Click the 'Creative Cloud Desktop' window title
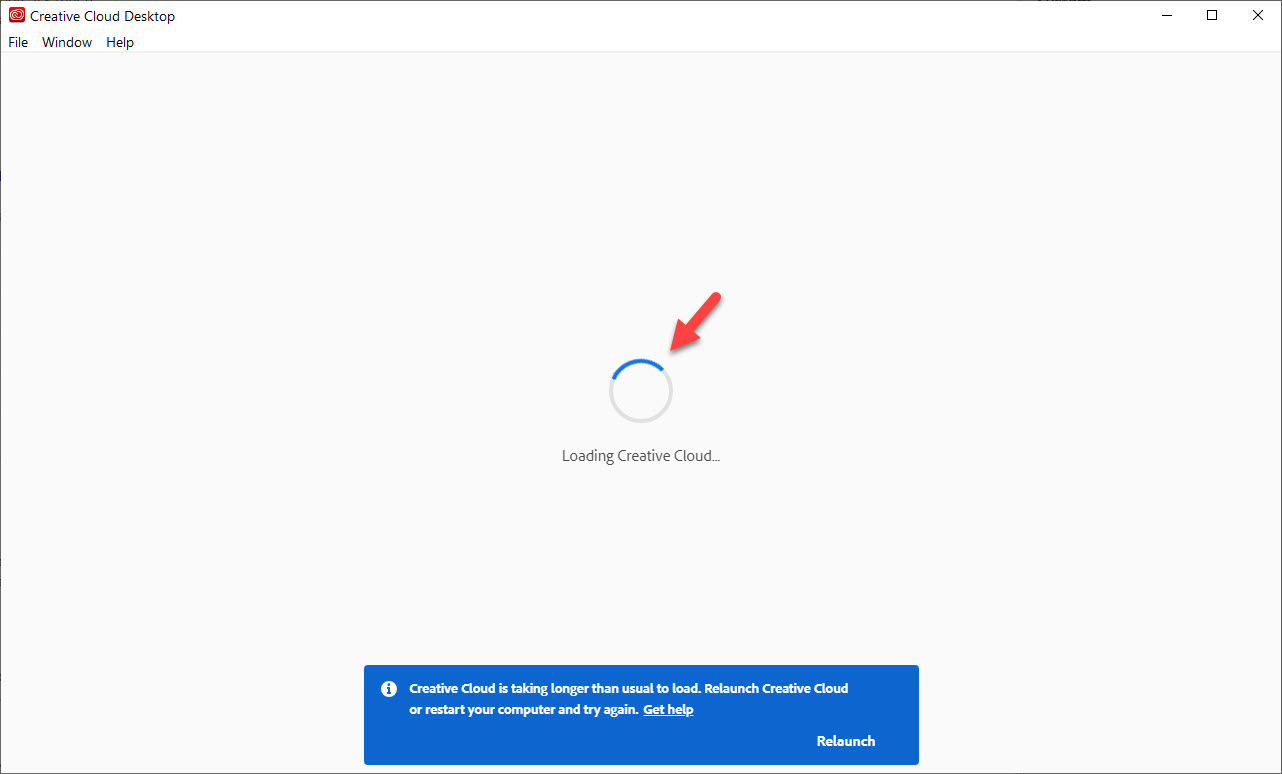1282x774 pixels. click(x=103, y=16)
